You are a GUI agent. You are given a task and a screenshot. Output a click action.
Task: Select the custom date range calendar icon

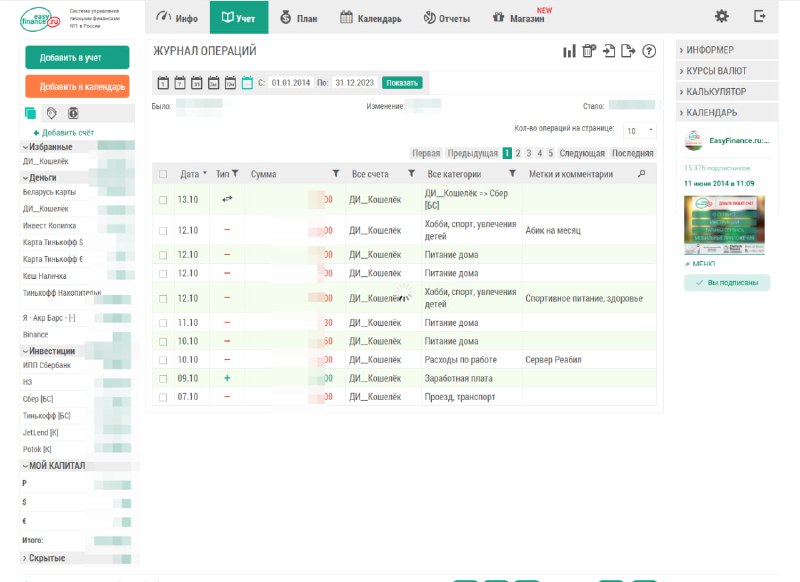(x=247, y=83)
